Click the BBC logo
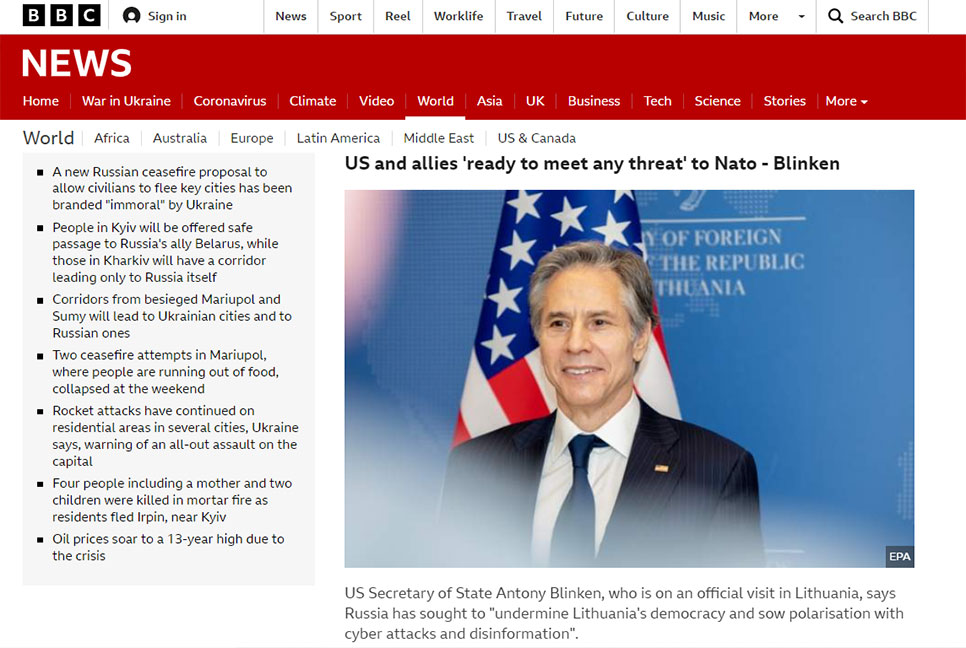Image resolution: width=966 pixels, height=648 pixels. click(62, 15)
